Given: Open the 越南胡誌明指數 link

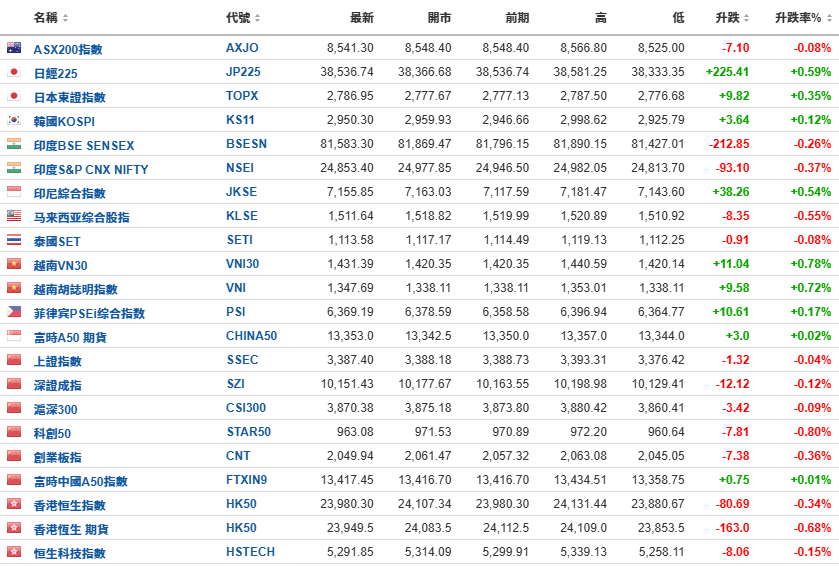Looking at the screenshot, I should (75, 289).
